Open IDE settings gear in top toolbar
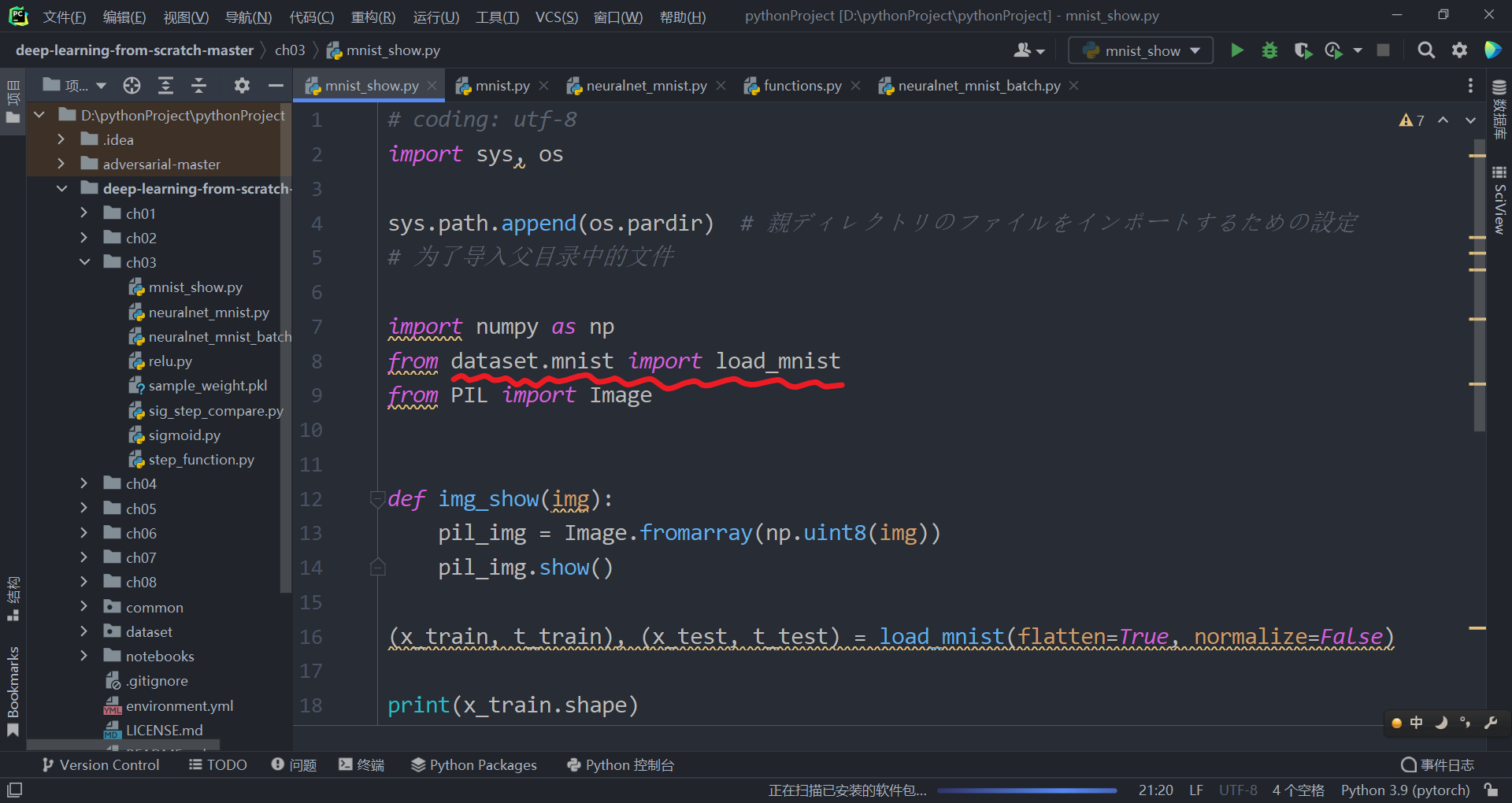1512x803 pixels. point(1459,50)
